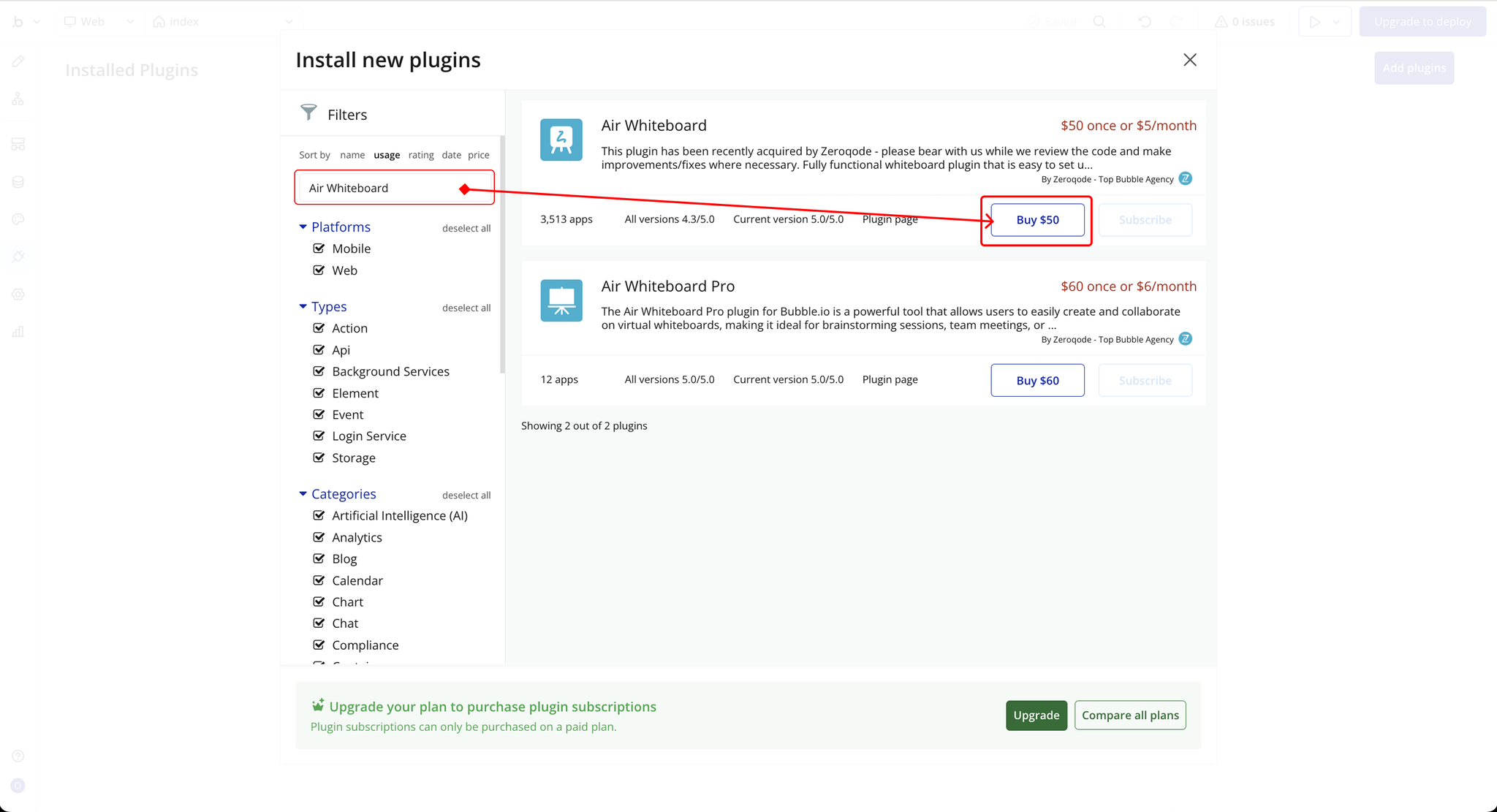Sort plugins by price
1497x812 pixels.
[478, 155]
